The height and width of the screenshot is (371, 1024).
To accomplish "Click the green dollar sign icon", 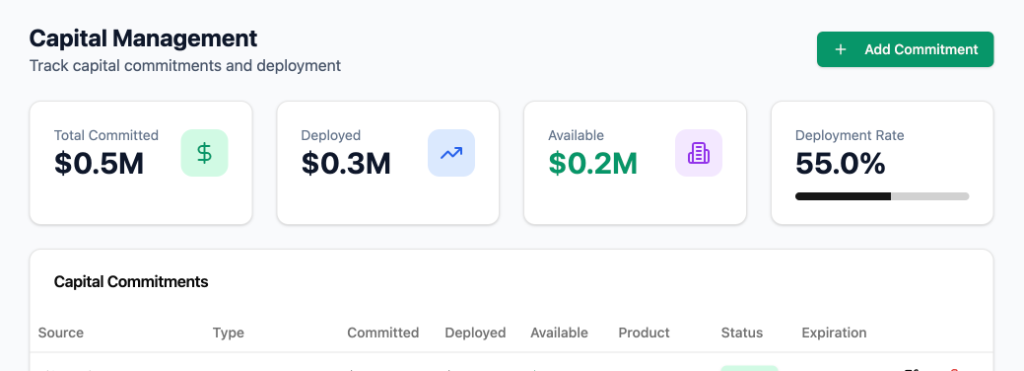I will (x=204, y=153).
